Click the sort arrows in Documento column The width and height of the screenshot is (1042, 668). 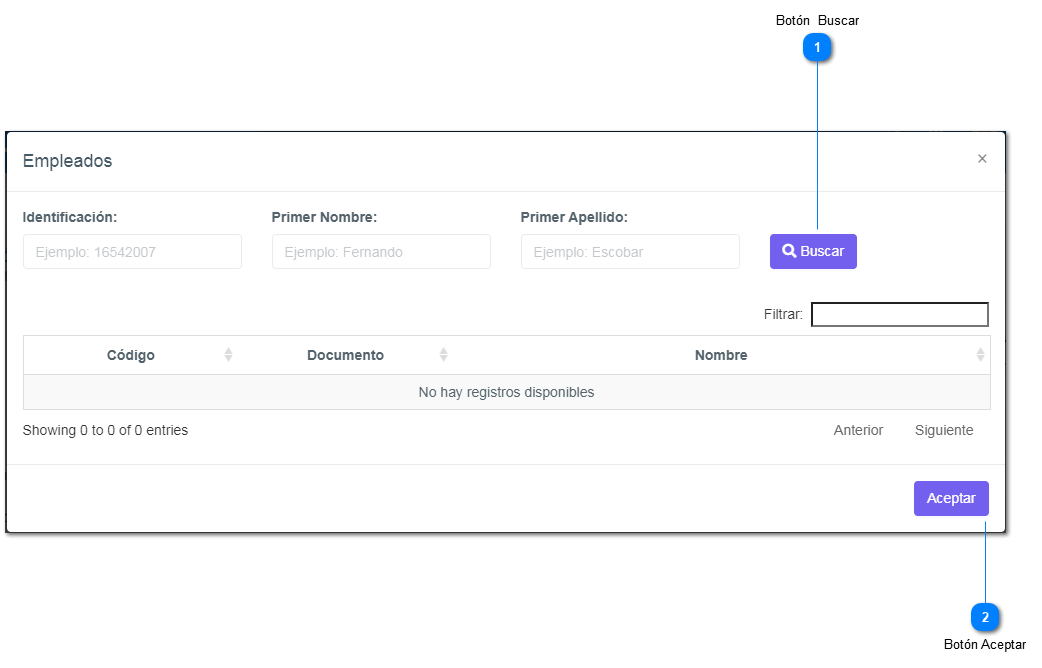point(443,355)
